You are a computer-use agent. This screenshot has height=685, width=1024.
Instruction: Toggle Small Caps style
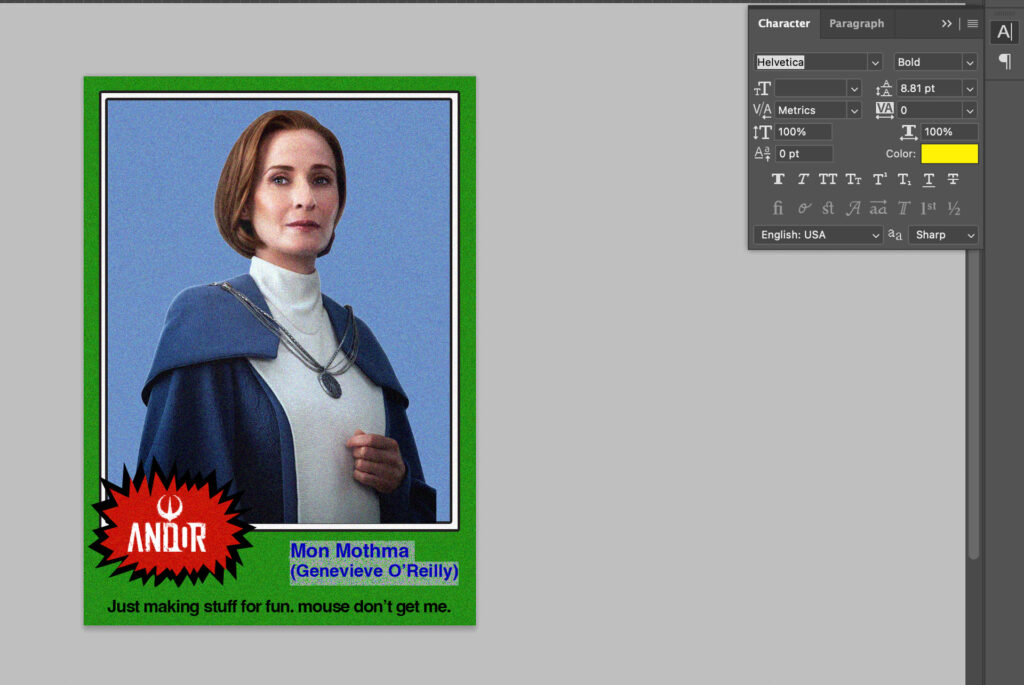[853, 179]
